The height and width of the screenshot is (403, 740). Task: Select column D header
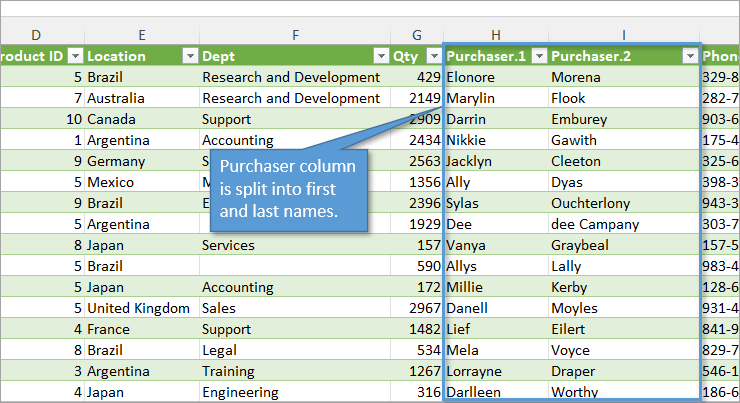(x=40, y=35)
